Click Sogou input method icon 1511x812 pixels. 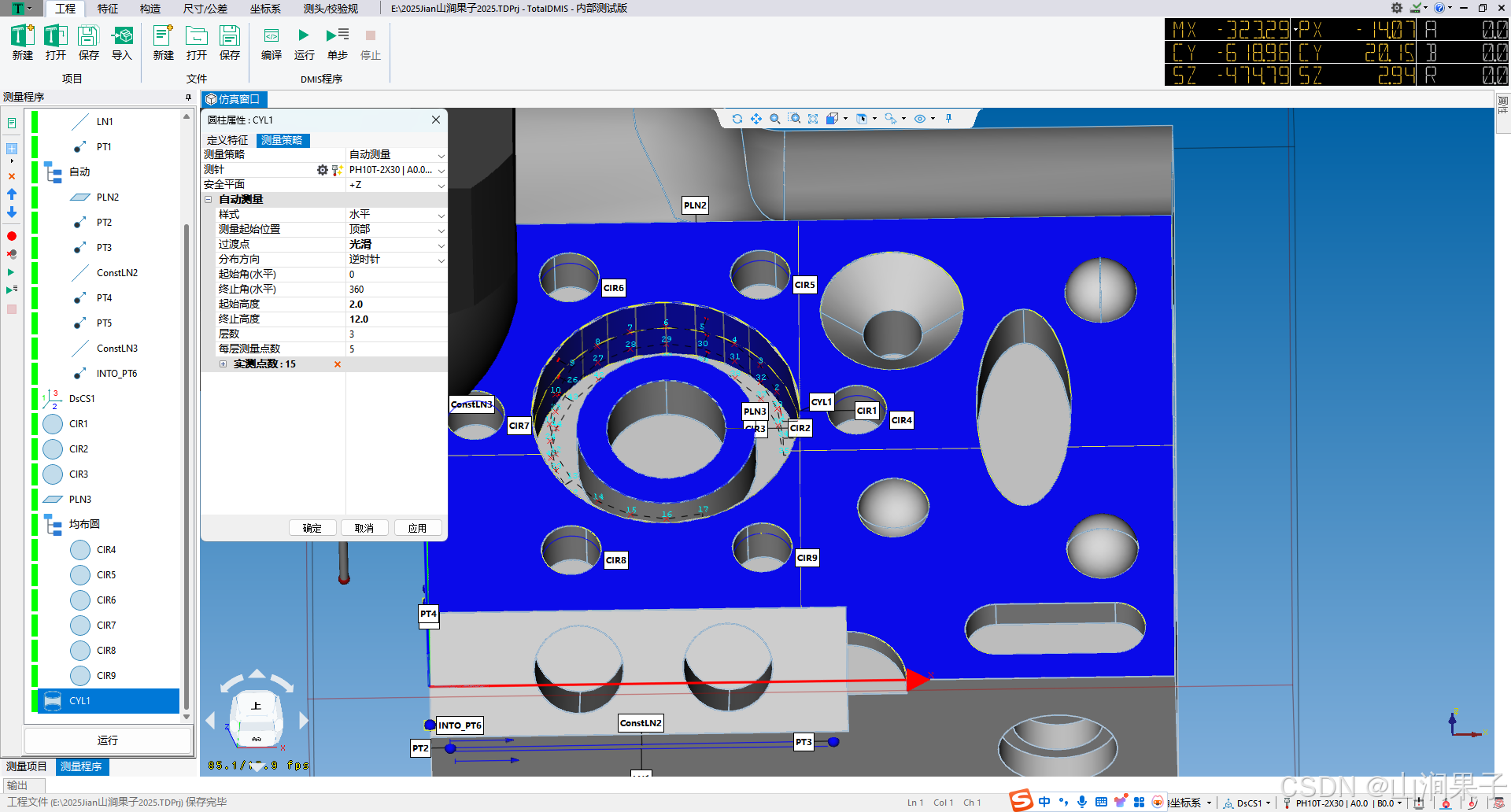[x=1021, y=801]
